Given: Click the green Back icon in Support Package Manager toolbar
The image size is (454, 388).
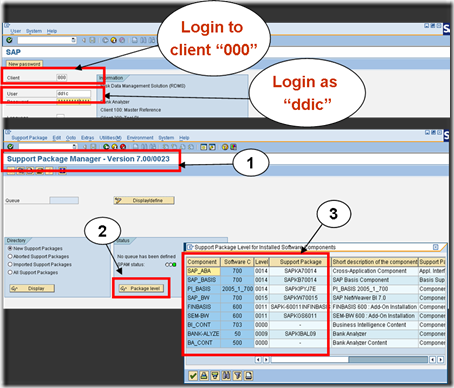Looking at the screenshot, I should 106,147.
